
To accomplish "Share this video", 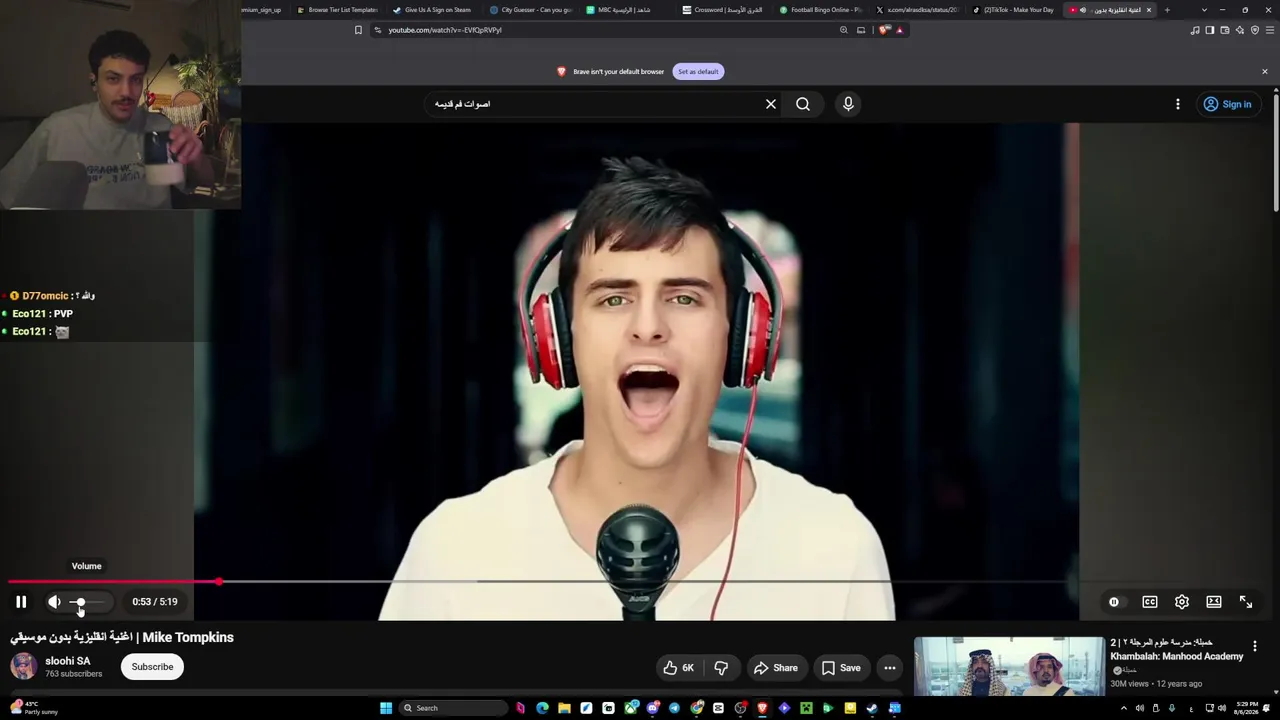I will coord(776,668).
